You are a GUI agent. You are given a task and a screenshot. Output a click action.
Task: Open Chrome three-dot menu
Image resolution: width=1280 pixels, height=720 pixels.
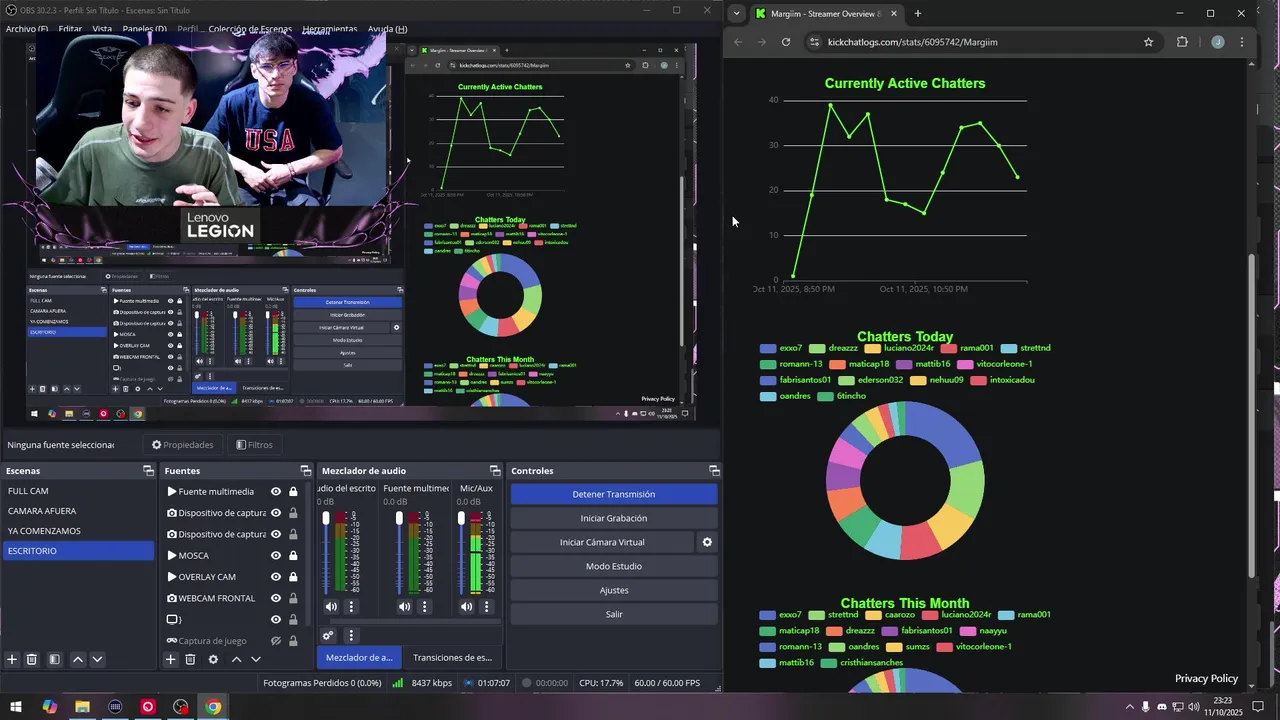tap(1242, 42)
